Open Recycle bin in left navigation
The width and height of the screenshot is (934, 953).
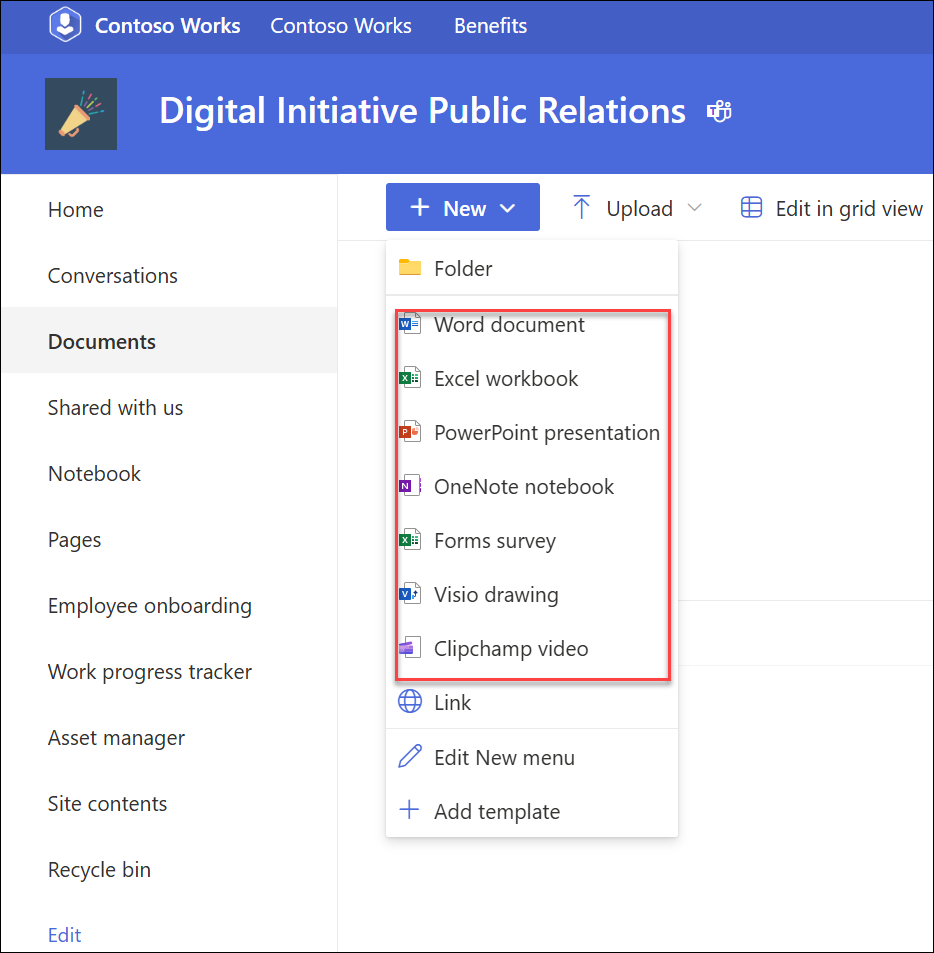99,870
